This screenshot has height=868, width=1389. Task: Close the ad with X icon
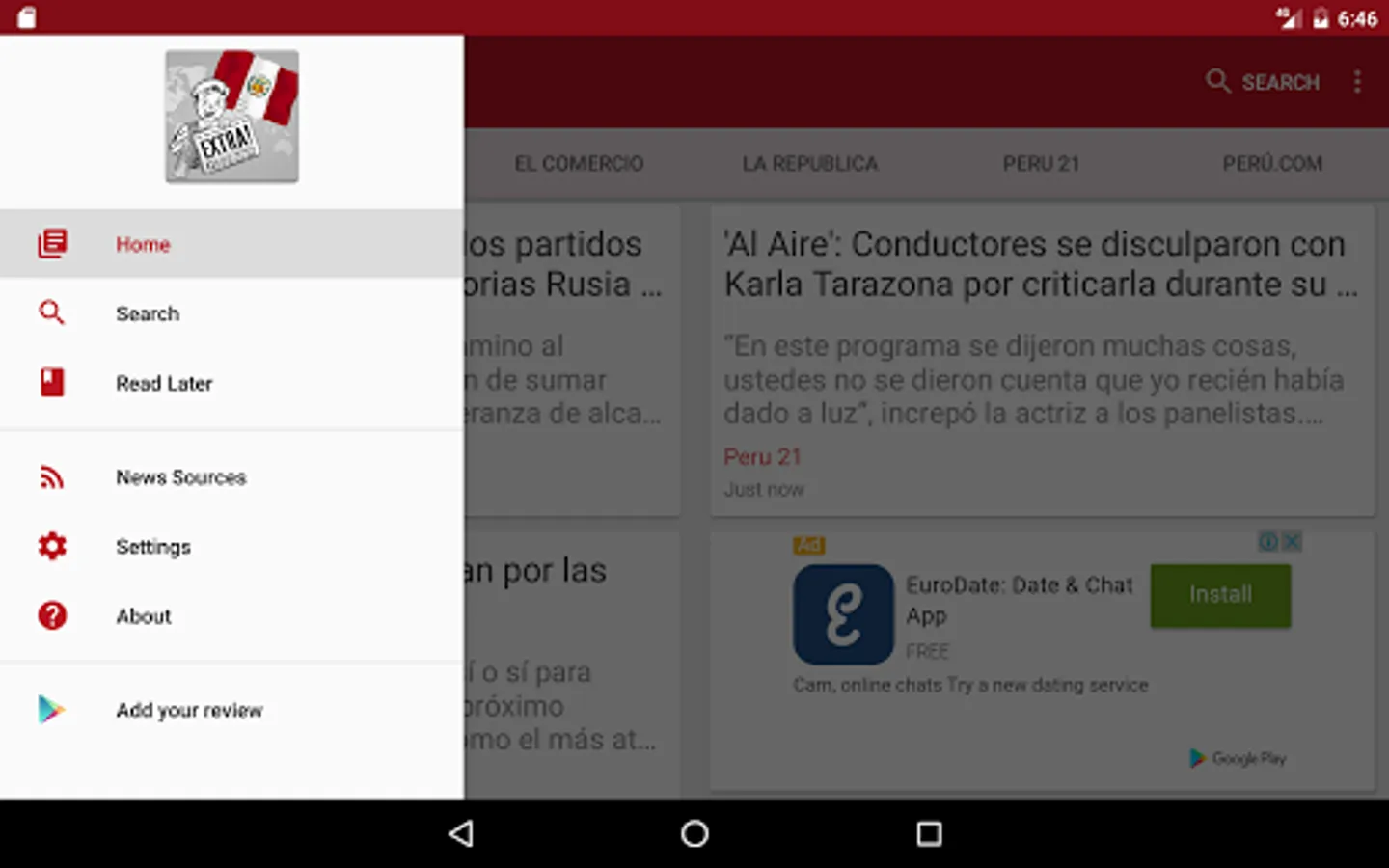click(x=1292, y=542)
